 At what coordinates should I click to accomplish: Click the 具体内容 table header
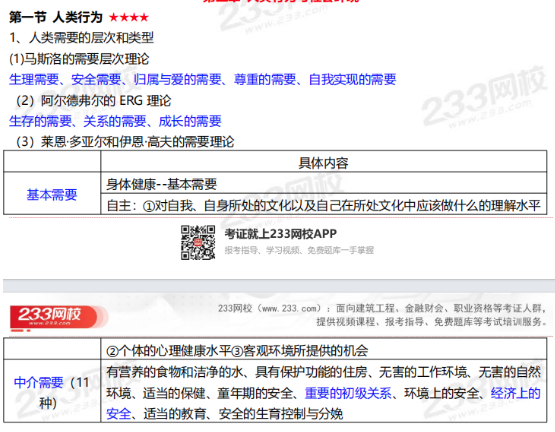click(x=324, y=163)
